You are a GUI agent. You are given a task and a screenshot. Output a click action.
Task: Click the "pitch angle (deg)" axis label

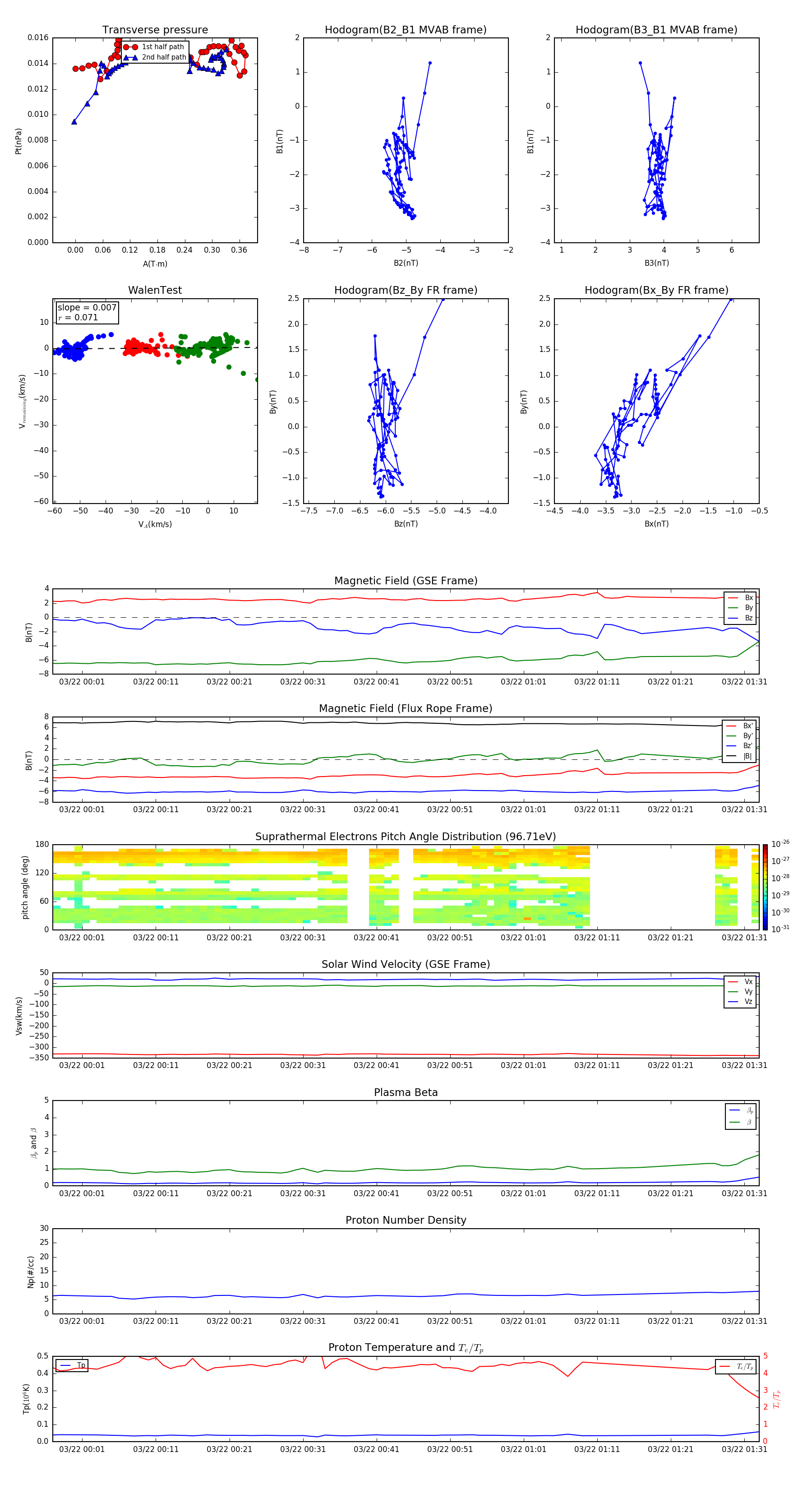coord(25,887)
